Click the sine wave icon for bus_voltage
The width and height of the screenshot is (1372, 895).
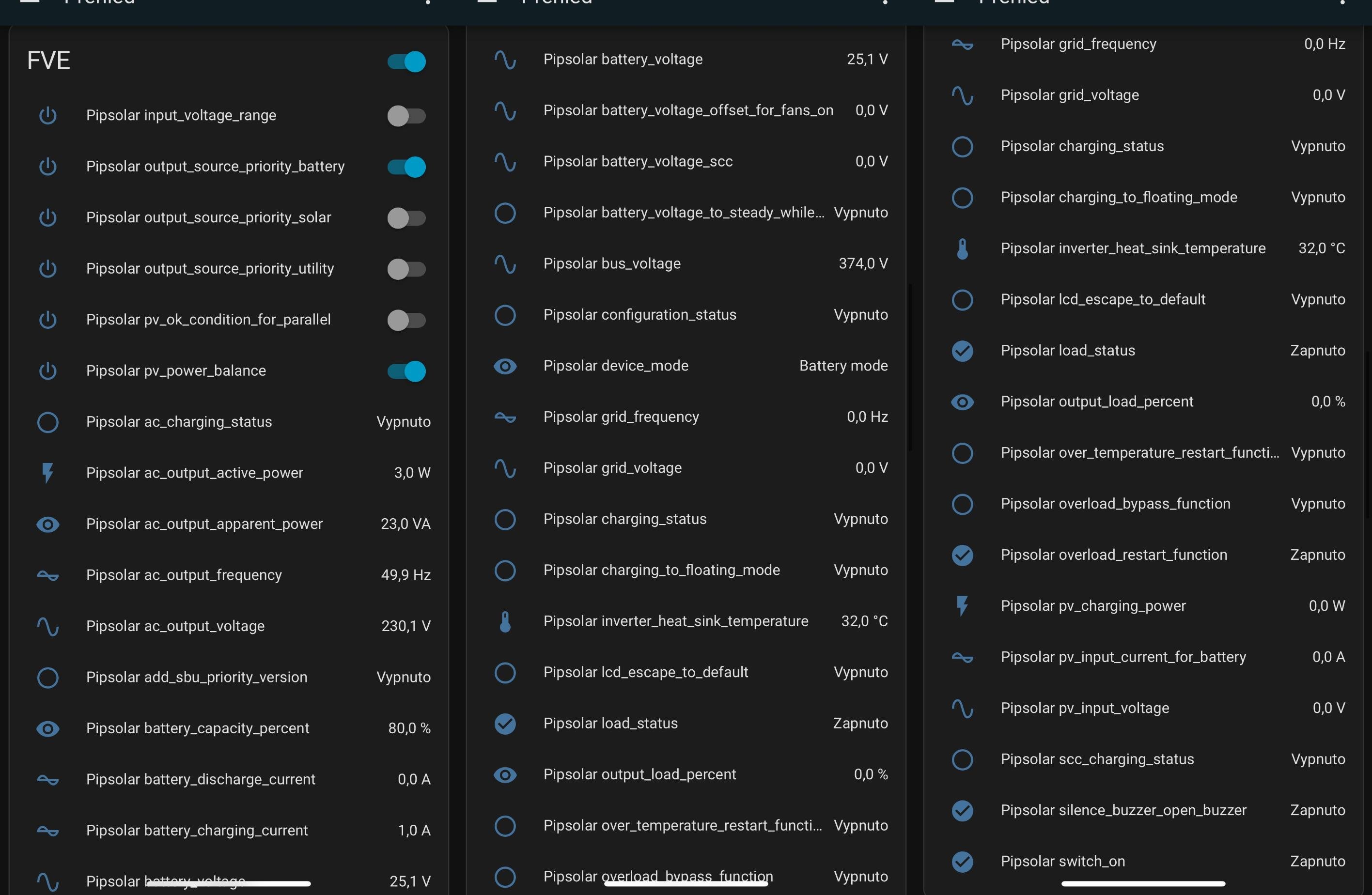(x=505, y=264)
